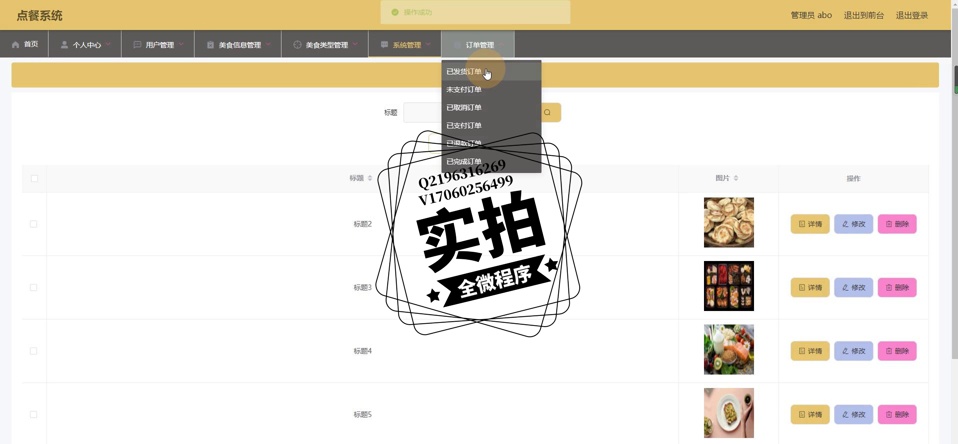Click the 图片 column sort icon
This screenshot has width=958, height=444.
(x=736, y=179)
